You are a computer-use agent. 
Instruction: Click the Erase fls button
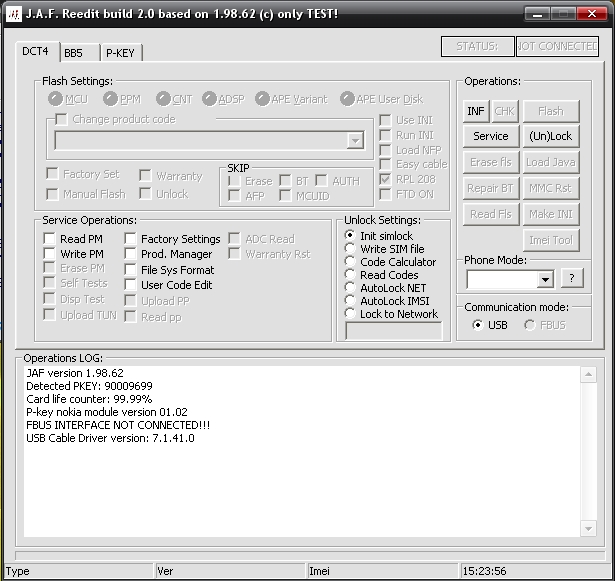click(491, 162)
